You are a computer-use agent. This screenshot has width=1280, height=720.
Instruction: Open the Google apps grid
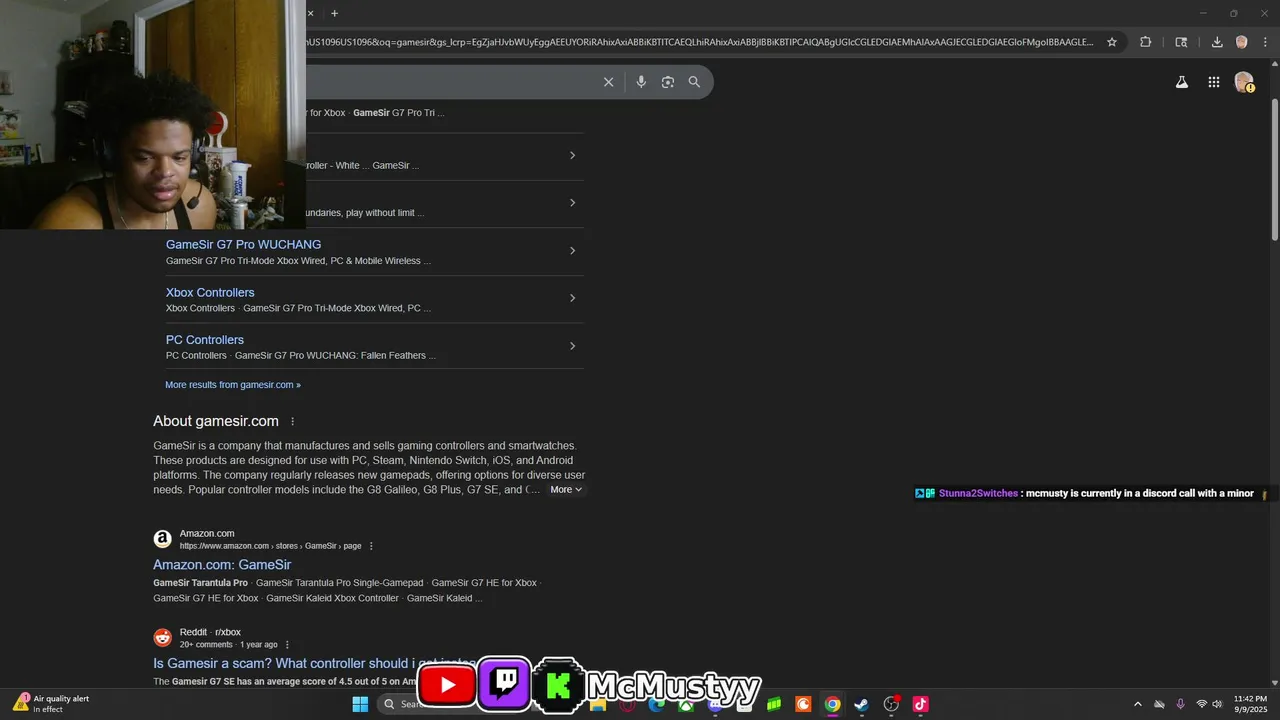tap(1213, 82)
